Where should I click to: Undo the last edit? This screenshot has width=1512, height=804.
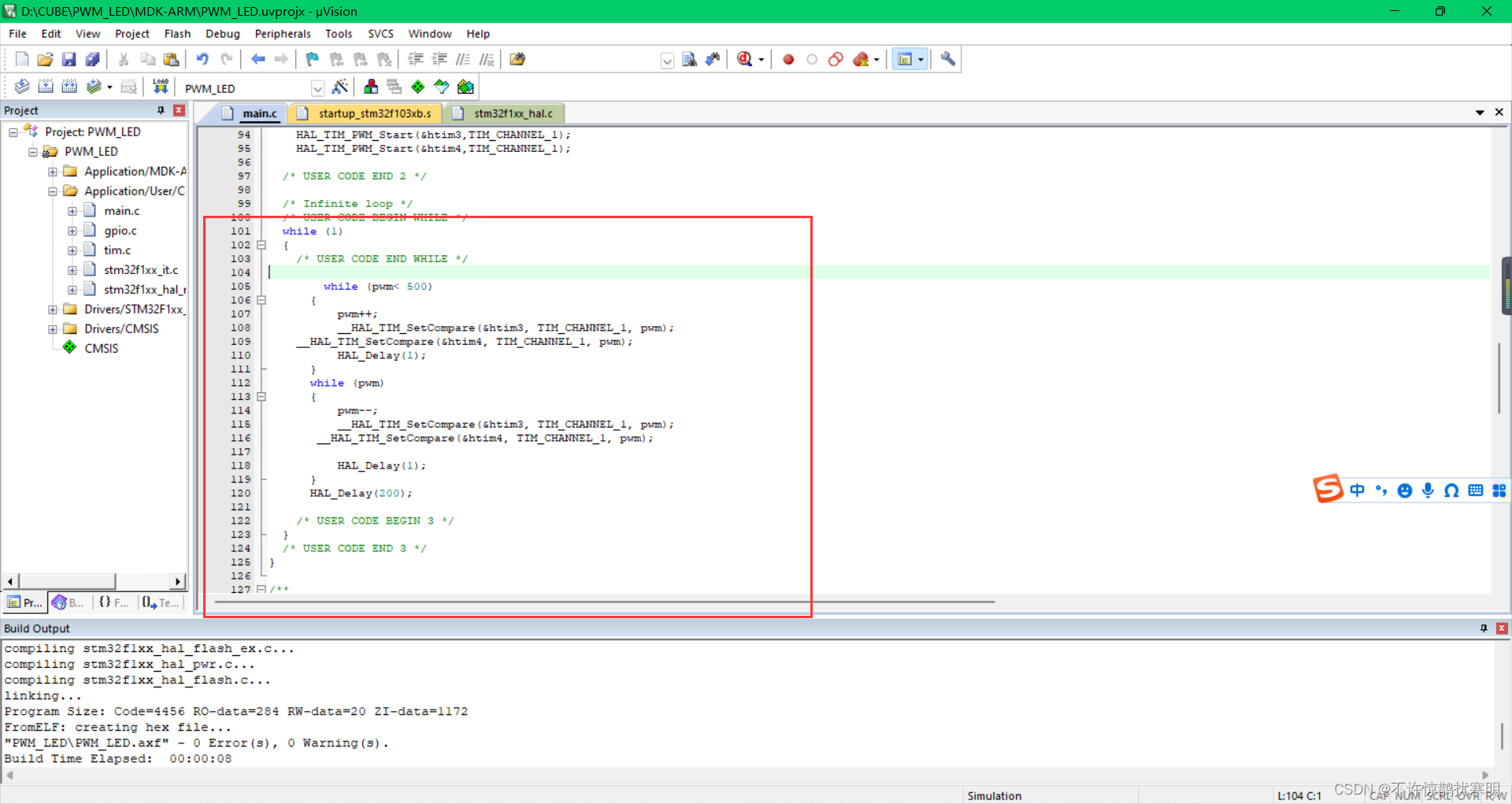[x=202, y=59]
